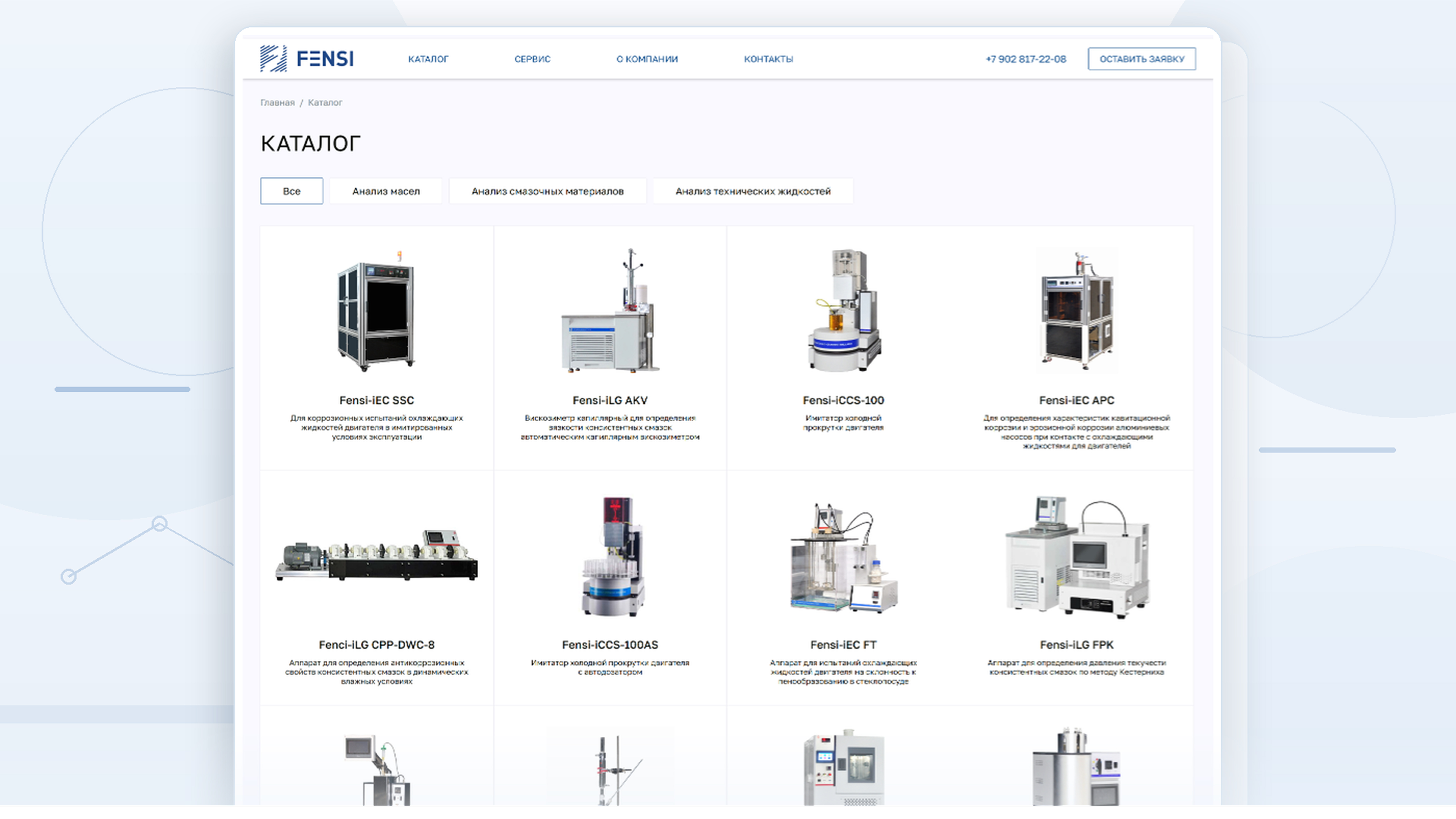Click the Fensi-iEC FT product title

coord(843,645)
